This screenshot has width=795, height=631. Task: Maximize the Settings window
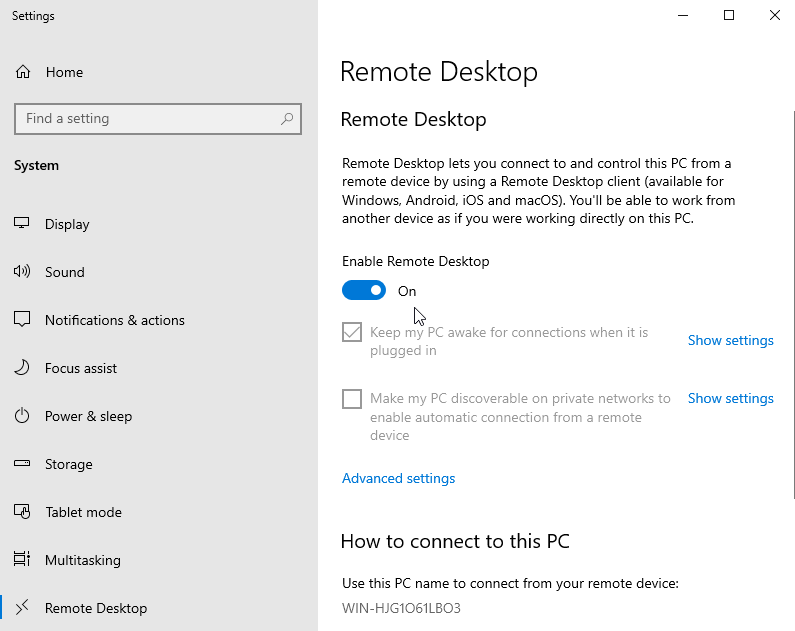(729, 15)
